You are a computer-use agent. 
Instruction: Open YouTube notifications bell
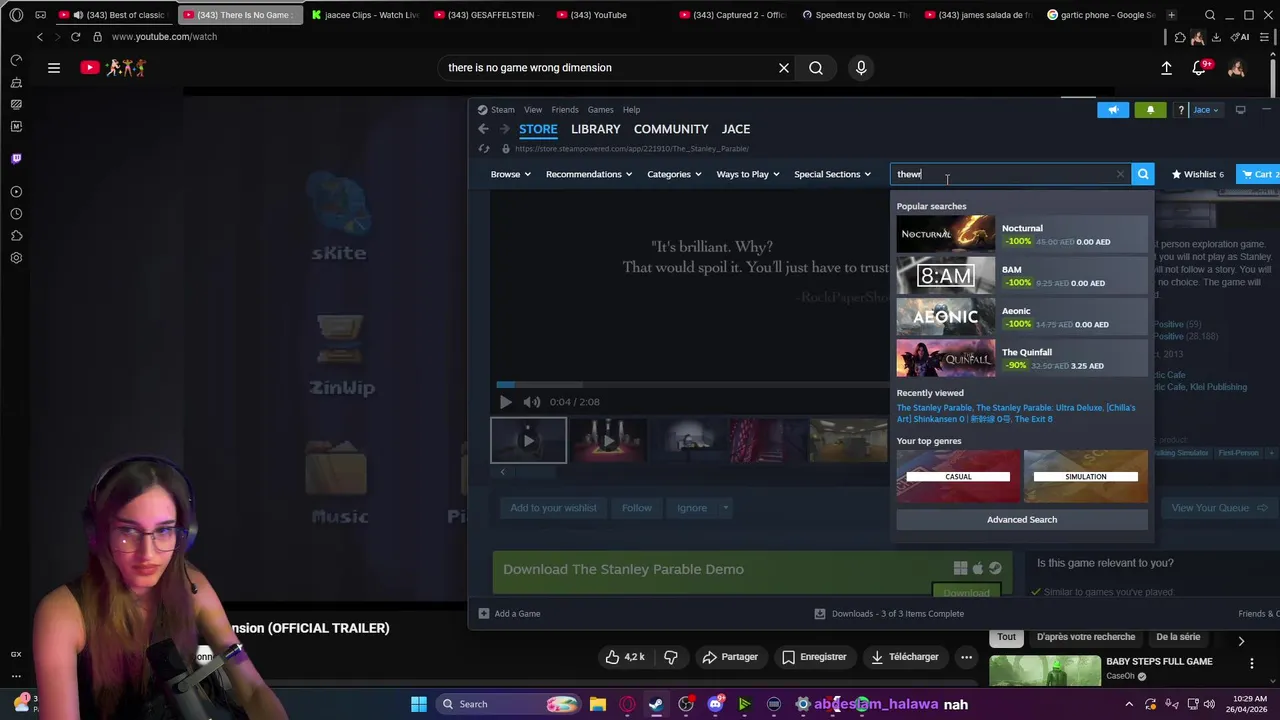click(x=1199, y=68)
